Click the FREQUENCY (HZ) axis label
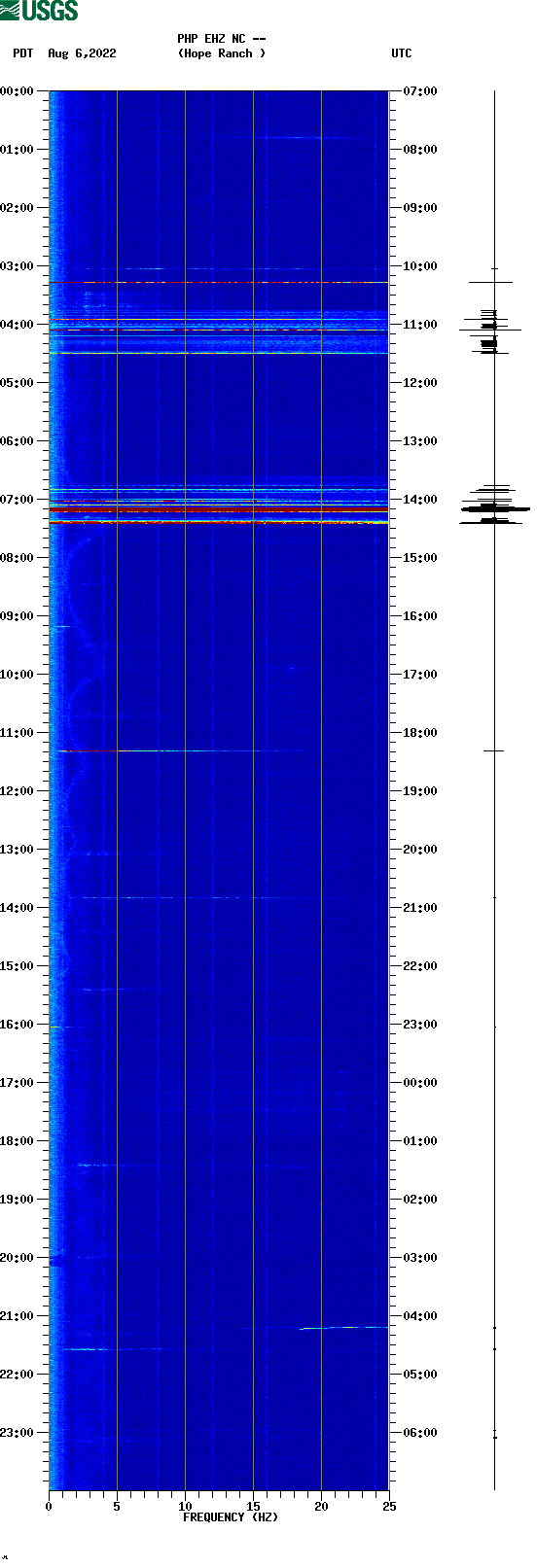The width and height of the screenshot is (537, 1568). pos(231,1517)
